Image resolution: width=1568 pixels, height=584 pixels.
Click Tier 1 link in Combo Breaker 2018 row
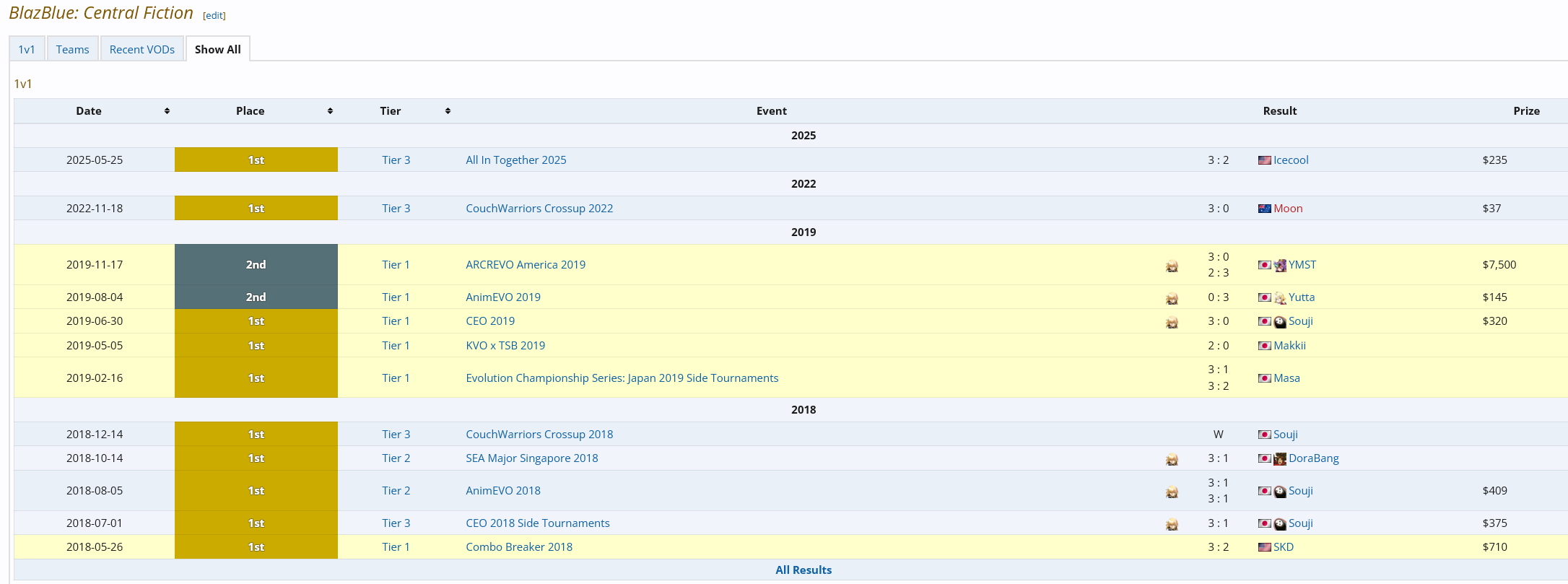[396, 547]
